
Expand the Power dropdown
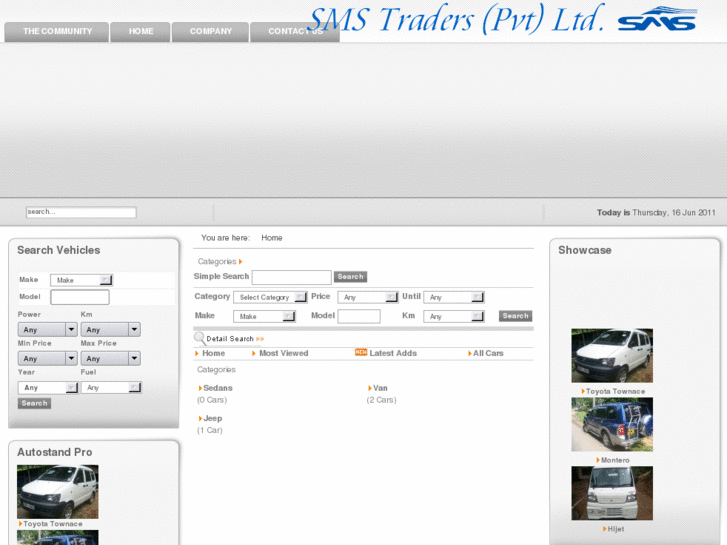(x=47, y=329)
